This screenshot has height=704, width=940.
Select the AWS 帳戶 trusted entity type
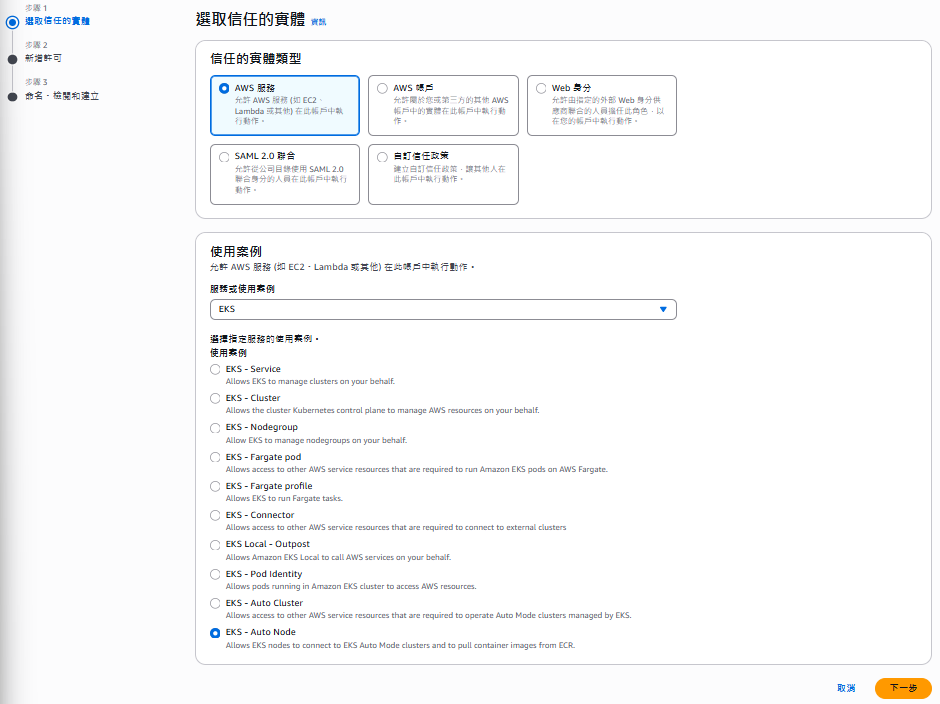[x=443, y=105]
